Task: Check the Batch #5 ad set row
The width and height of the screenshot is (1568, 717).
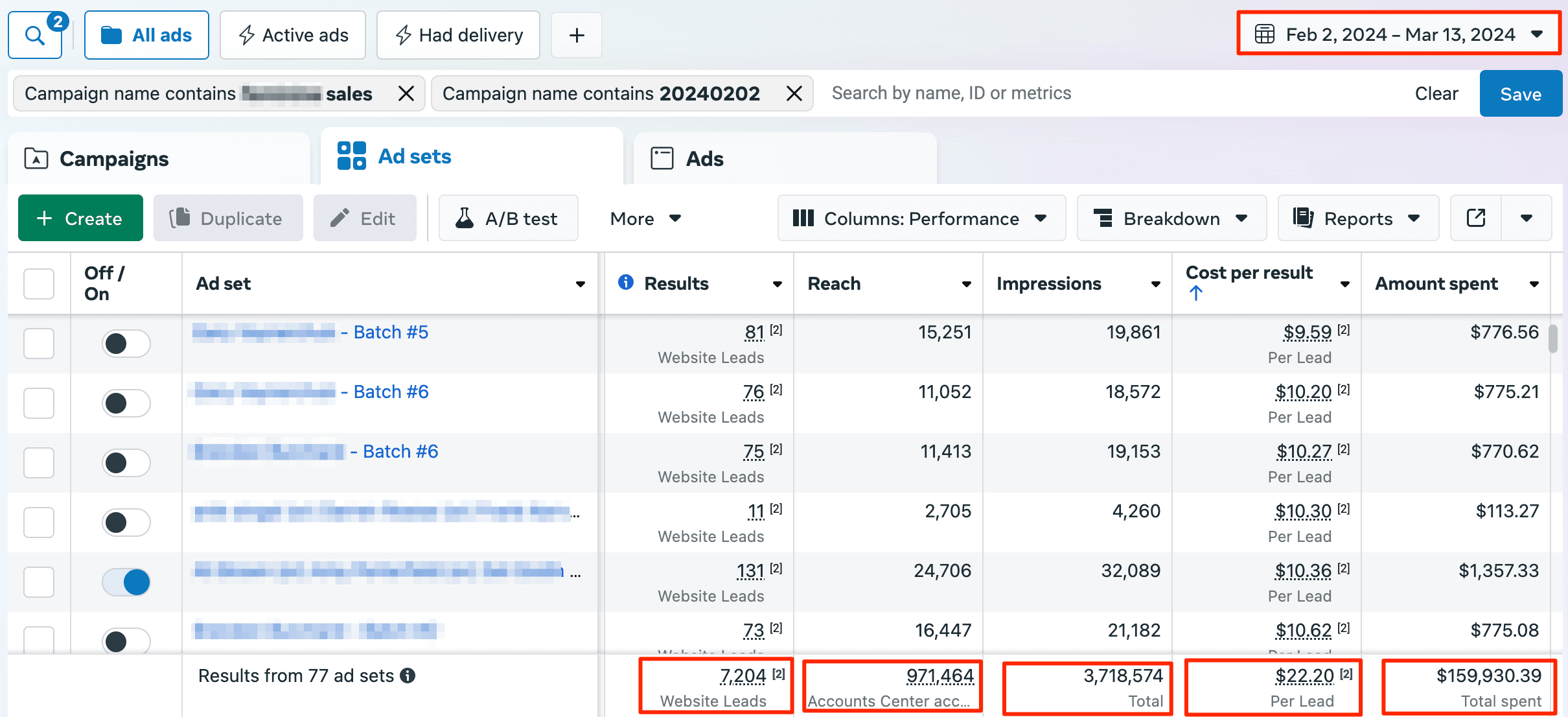Action: click(x=39, y=344)
